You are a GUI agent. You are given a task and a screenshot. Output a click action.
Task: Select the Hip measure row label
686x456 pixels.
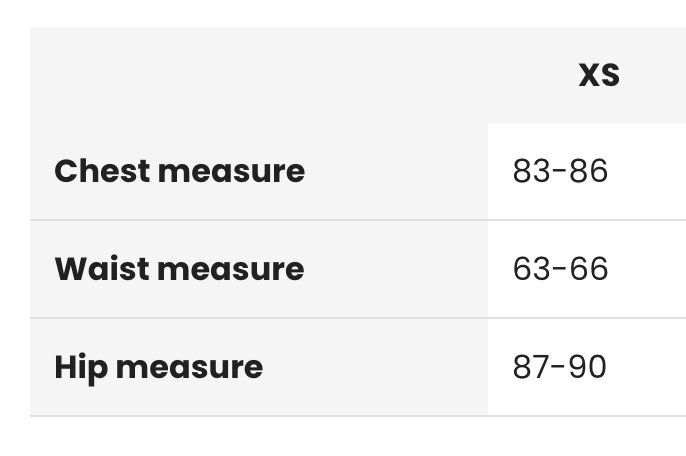[x=158, y=368]
